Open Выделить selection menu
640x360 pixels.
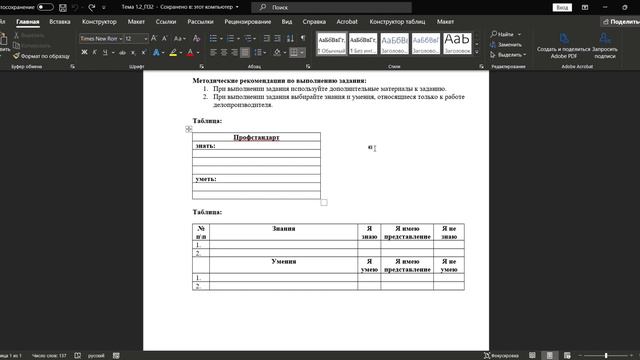point(508,55)
